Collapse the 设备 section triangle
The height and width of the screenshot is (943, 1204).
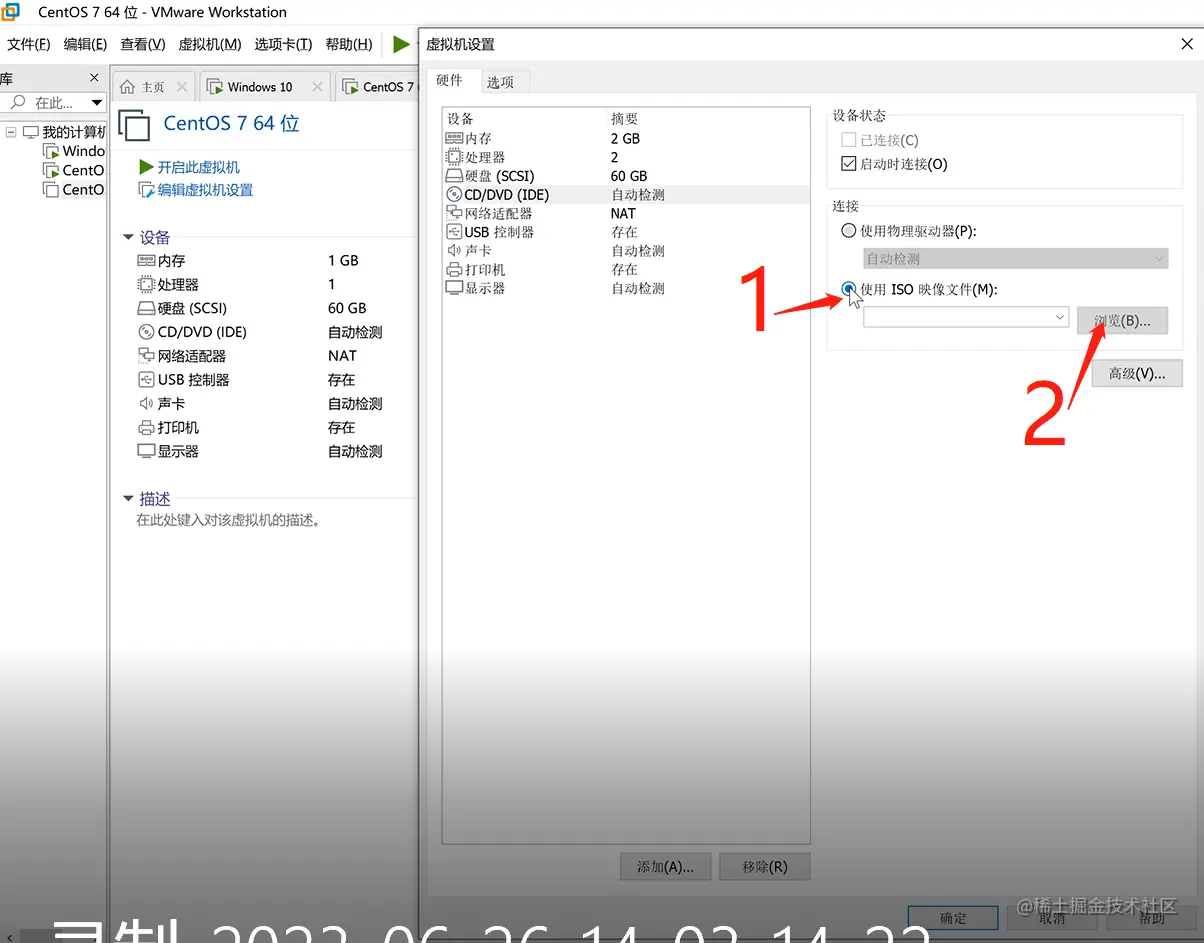[128, 237]
